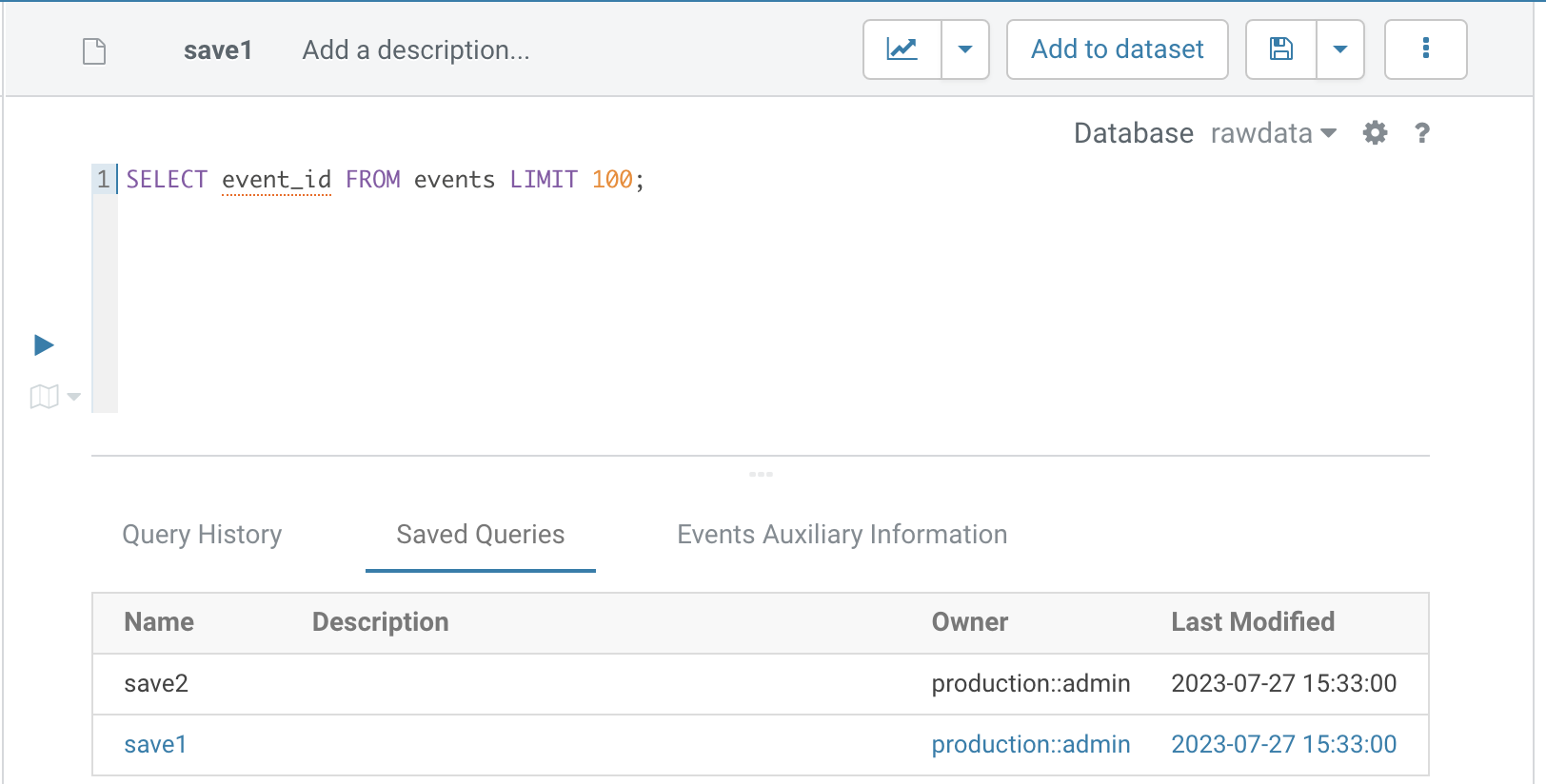Run the query with the play button
Viewport: 1546px width, 784px height.
tap(44, 344)
